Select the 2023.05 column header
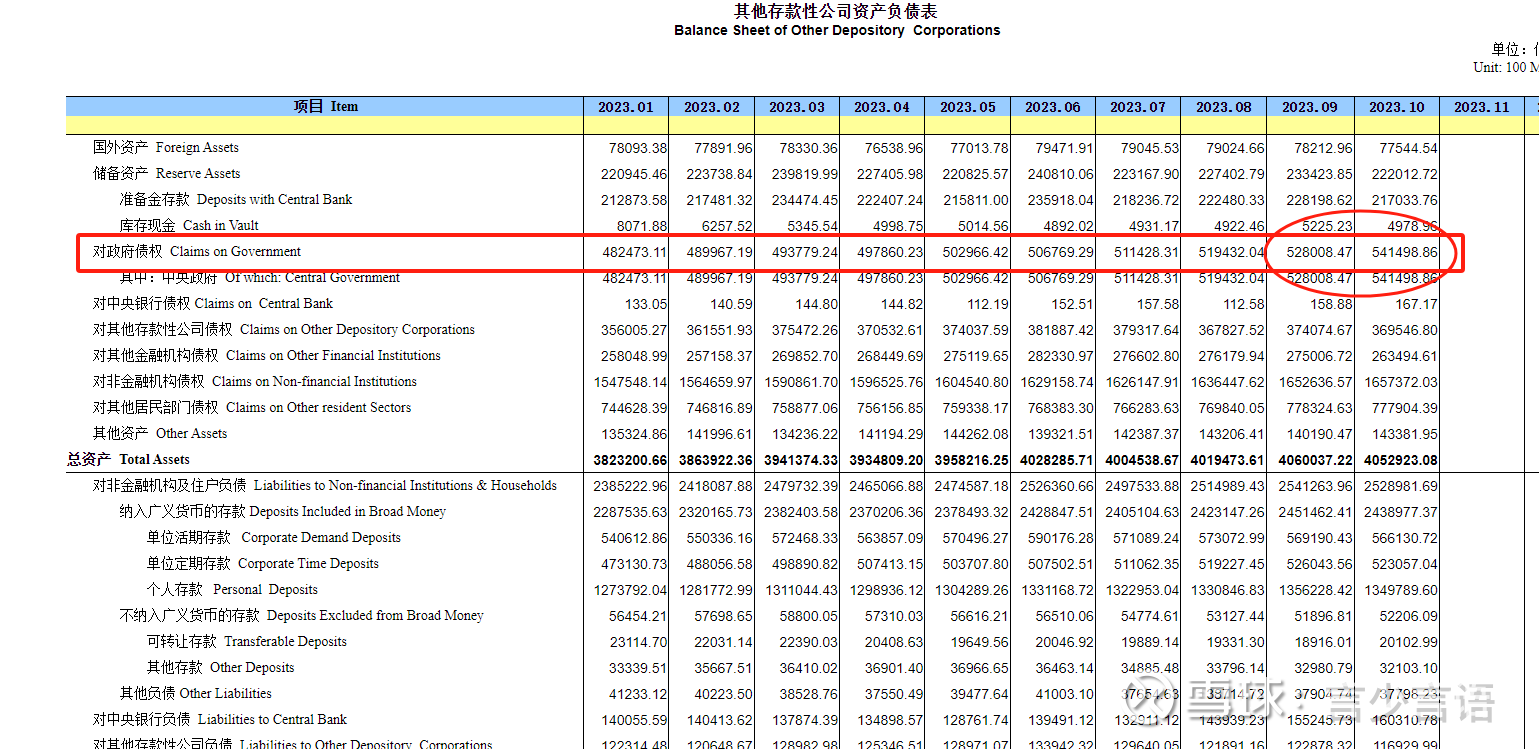 point(968,107)
